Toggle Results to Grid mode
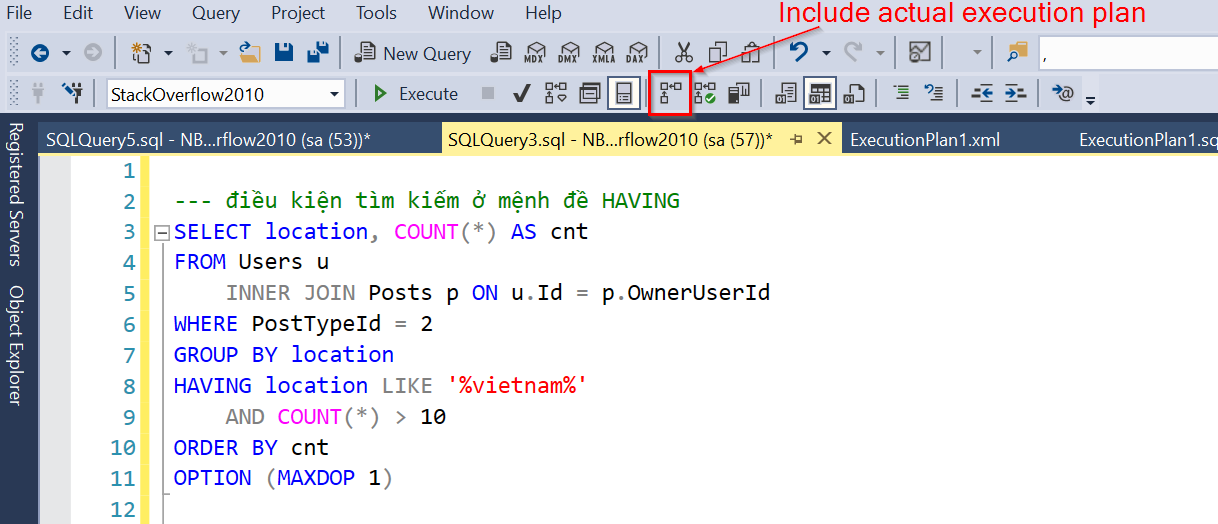This screenshot has width=1218, height=524. pos(820,94)
